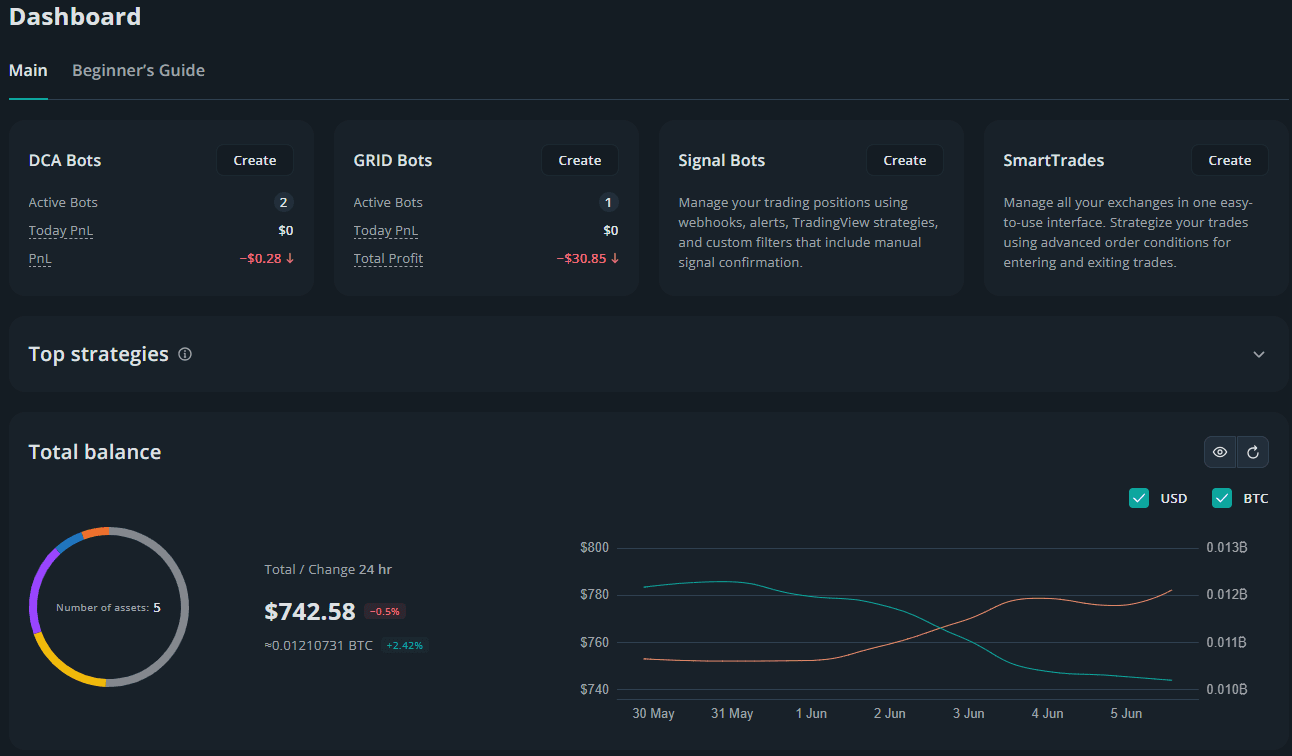
Task: Click the Signal Bots card title
Action: [x=722, y=160]
